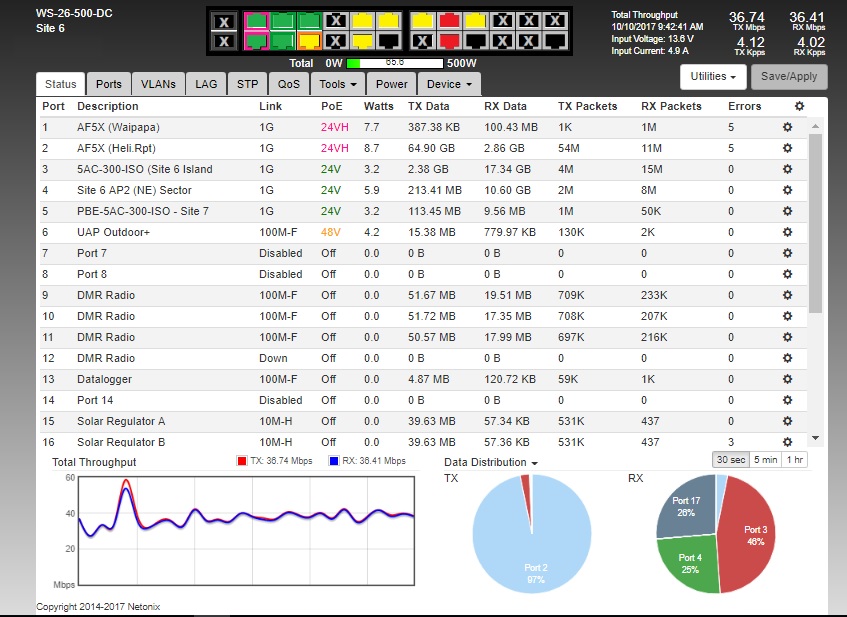Switch to the VLANs tab
Image resolution: width=847 pixels, height=617 pixels.
click(x=158, y=85)
